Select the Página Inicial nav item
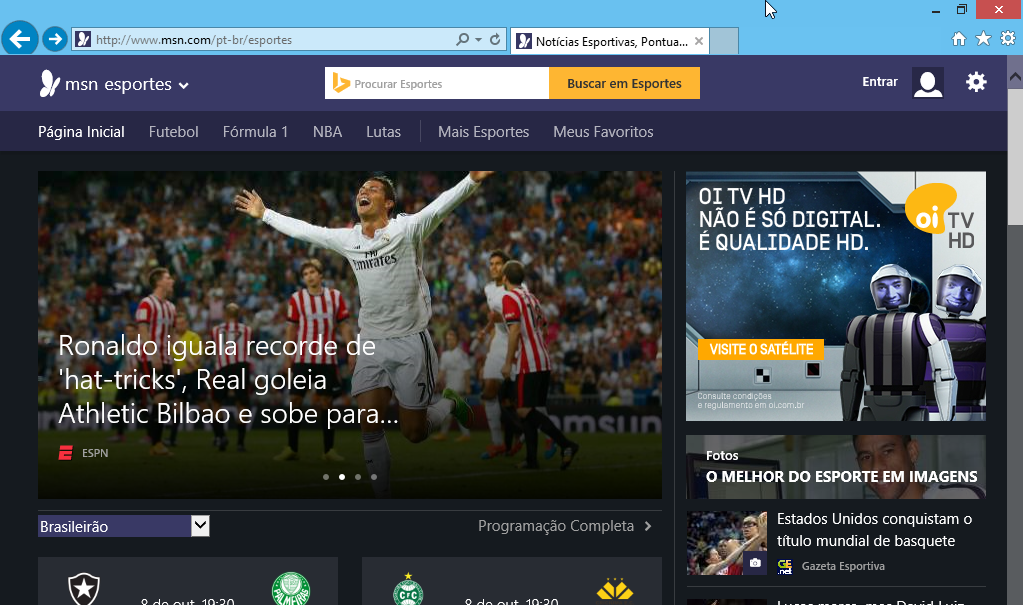Screen dimensions: 1023x605 point(81,132)
